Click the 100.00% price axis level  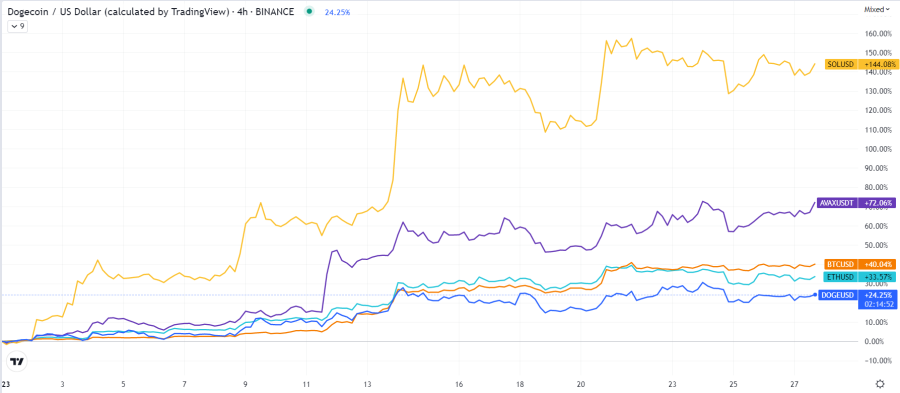pos(880,150)
